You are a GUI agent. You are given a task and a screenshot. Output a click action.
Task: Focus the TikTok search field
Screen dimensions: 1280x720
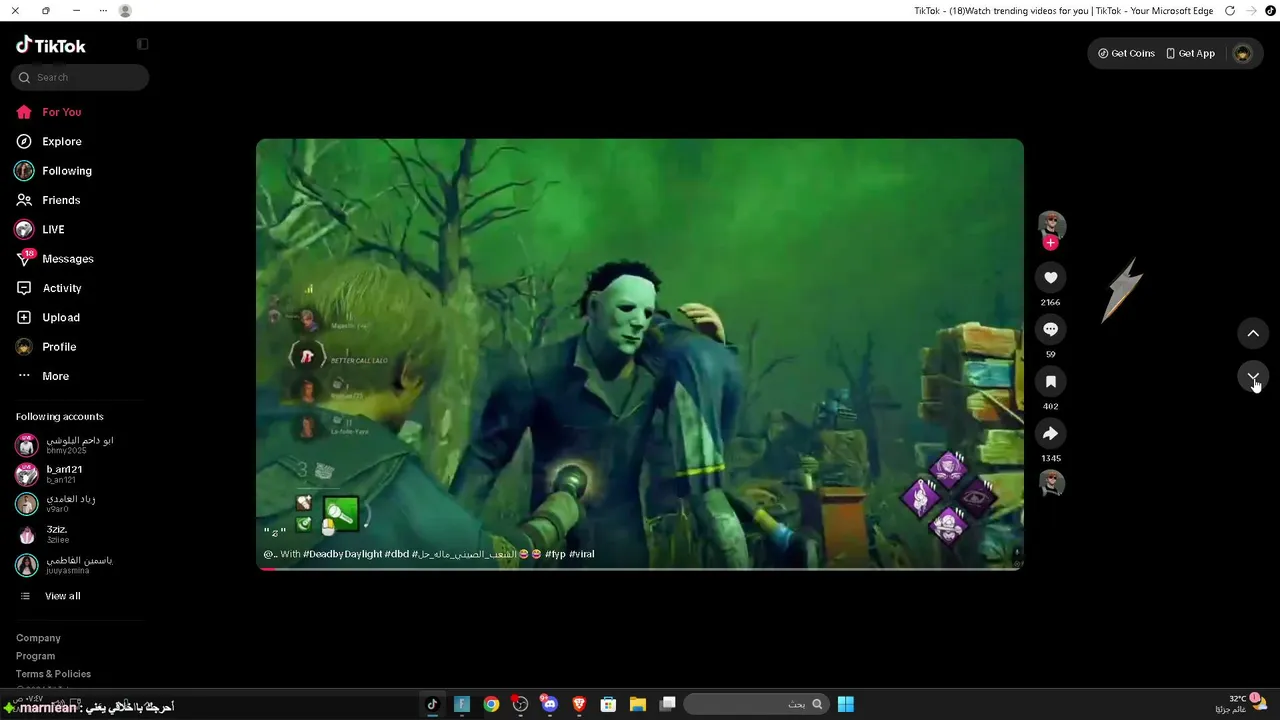pyautogui.click(x=80, y=77)
